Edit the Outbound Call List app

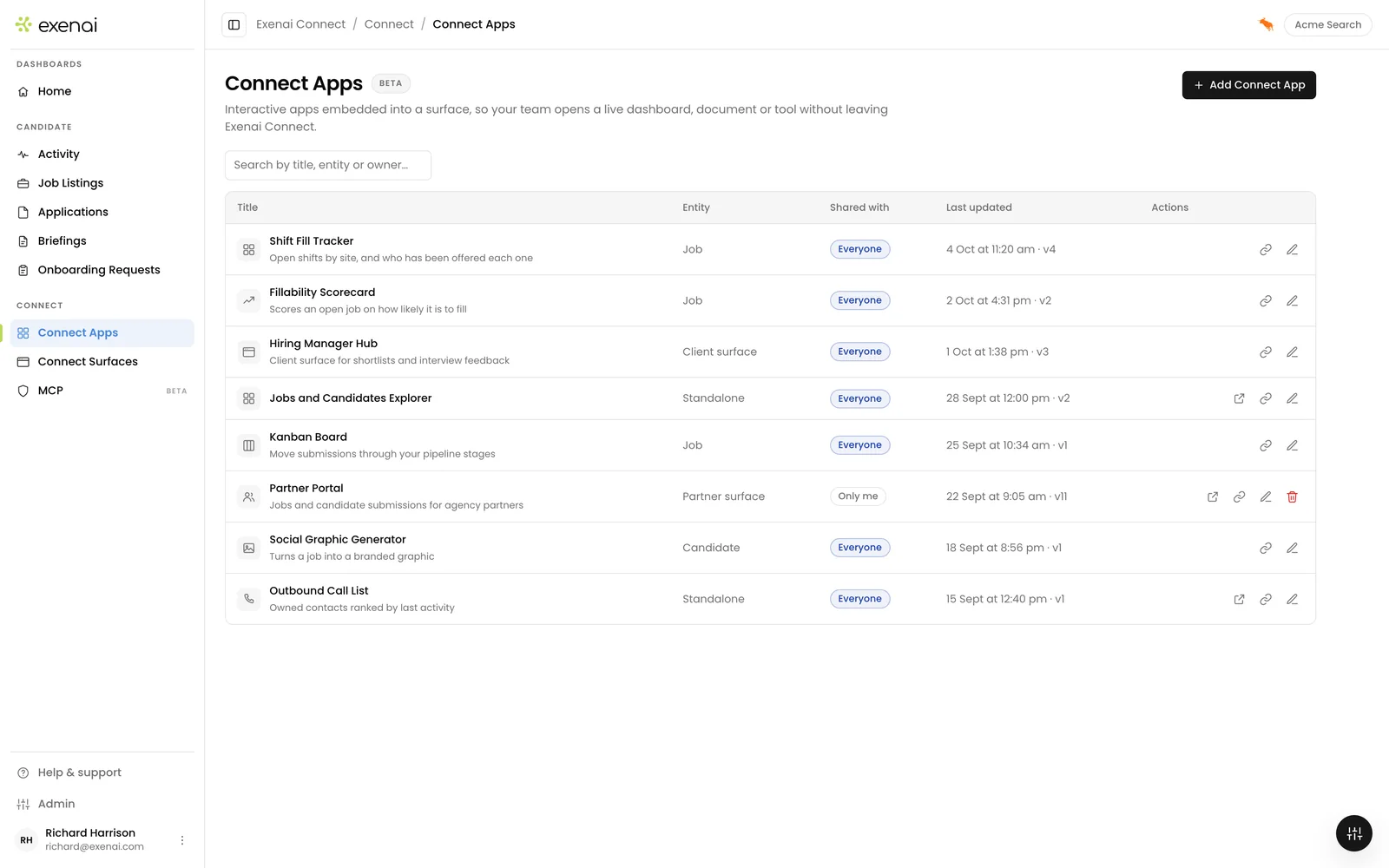1292,599
